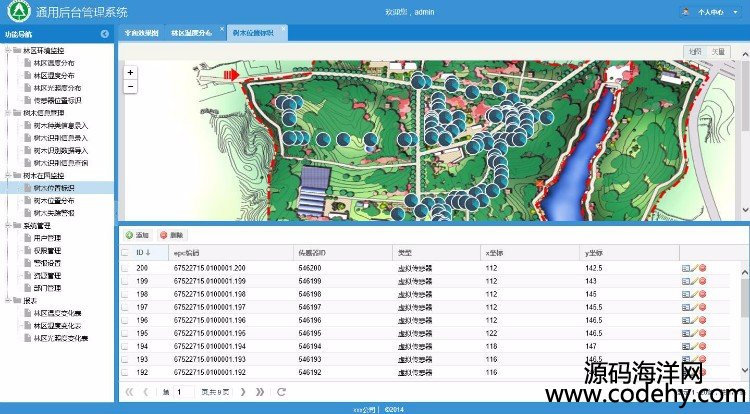Screen dimensions: 750x414
Task: Check the box for row ID 196
Action: 125,320
